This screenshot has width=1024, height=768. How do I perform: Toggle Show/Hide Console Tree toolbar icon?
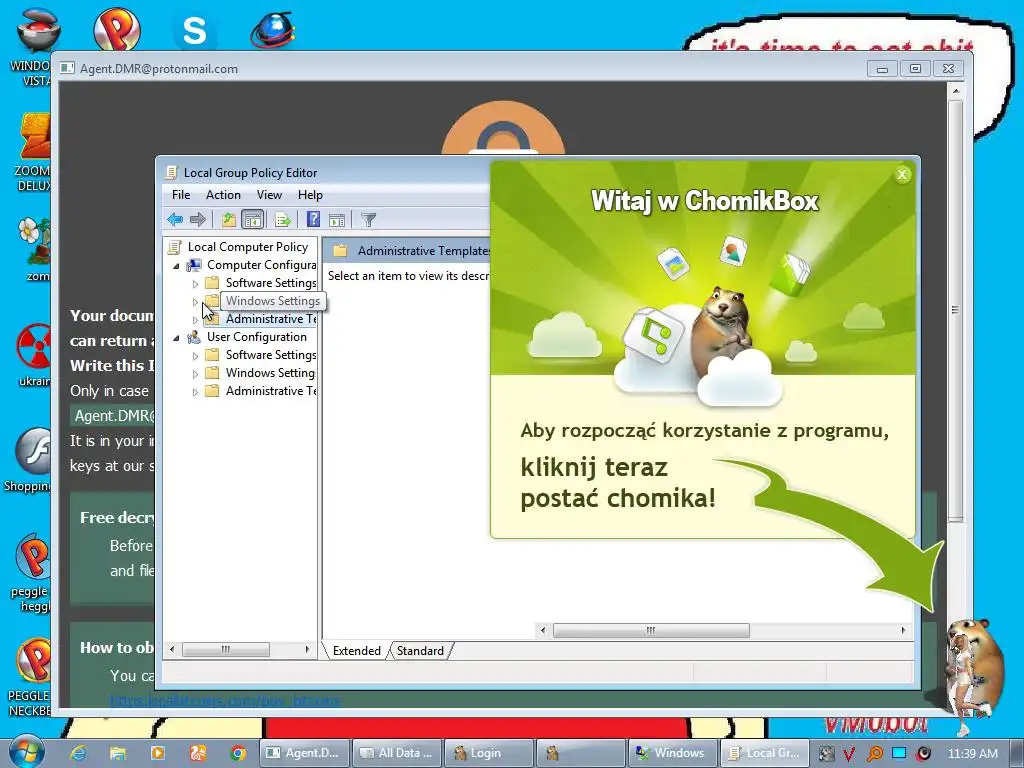coord(252,219)
